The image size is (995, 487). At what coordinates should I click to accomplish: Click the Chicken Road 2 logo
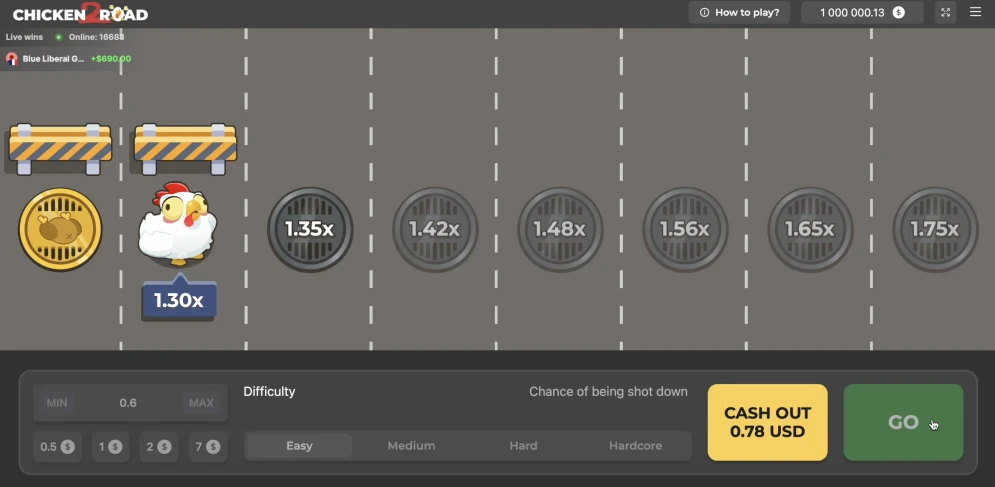coord(81,13)
